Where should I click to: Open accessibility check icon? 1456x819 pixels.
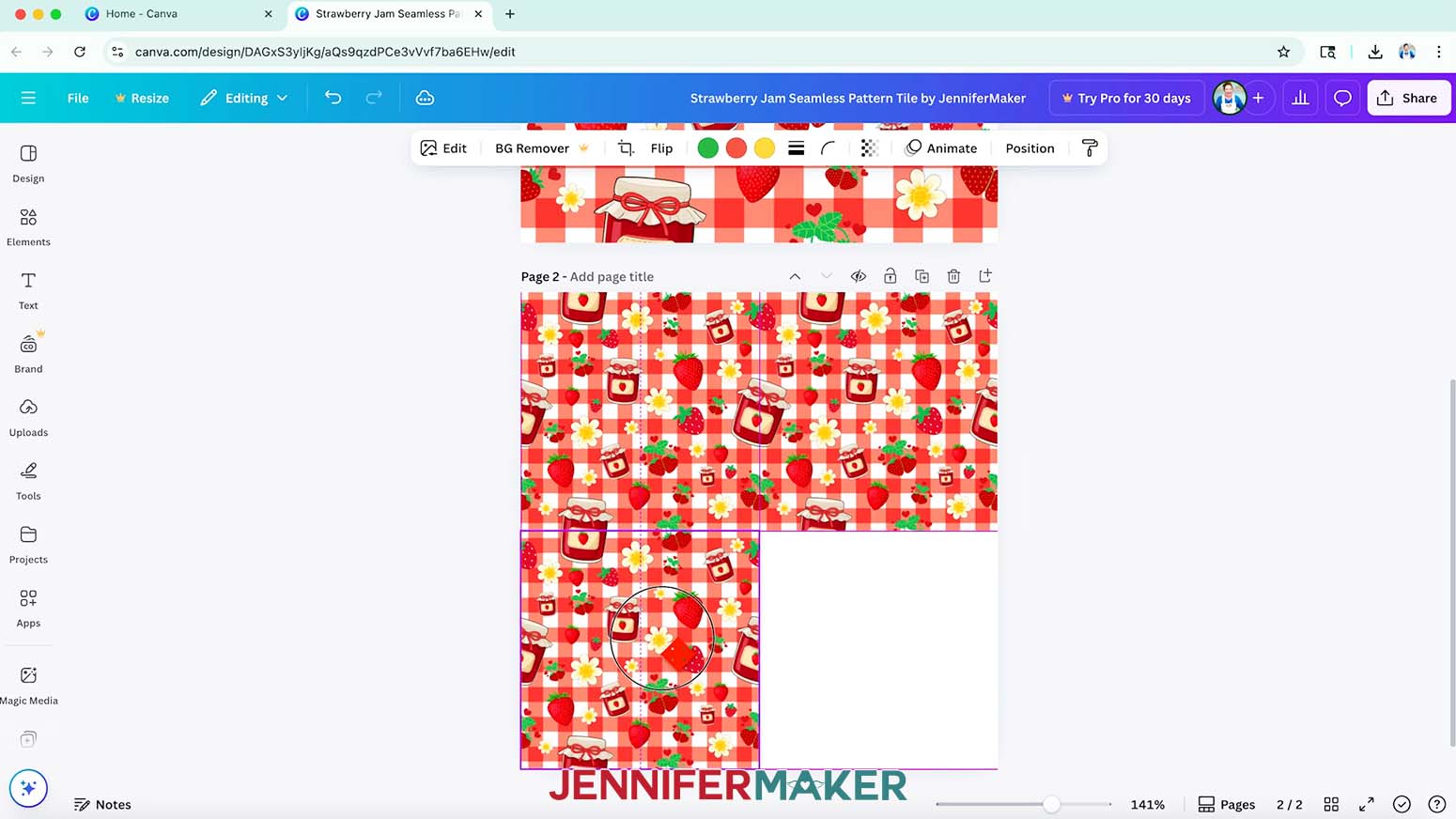point(1402,804)
